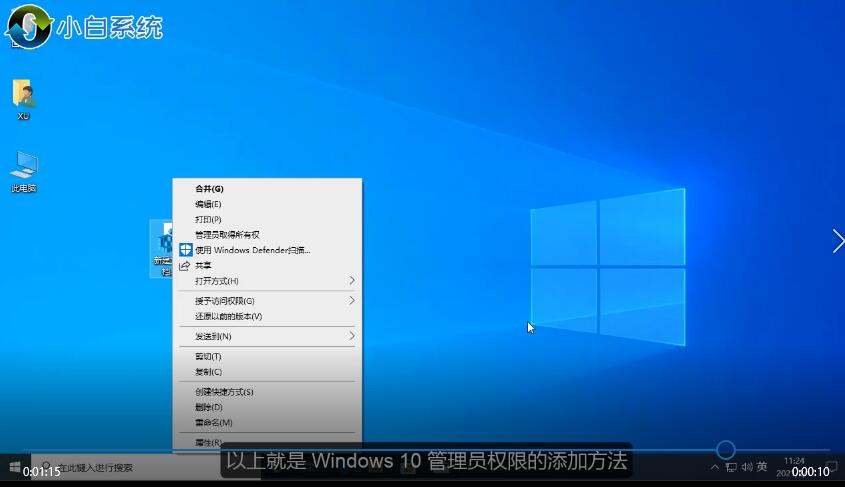Click the 小白系统 logo icon
Viewport: 845px width, 487px height.
click(x=29, y=25)
